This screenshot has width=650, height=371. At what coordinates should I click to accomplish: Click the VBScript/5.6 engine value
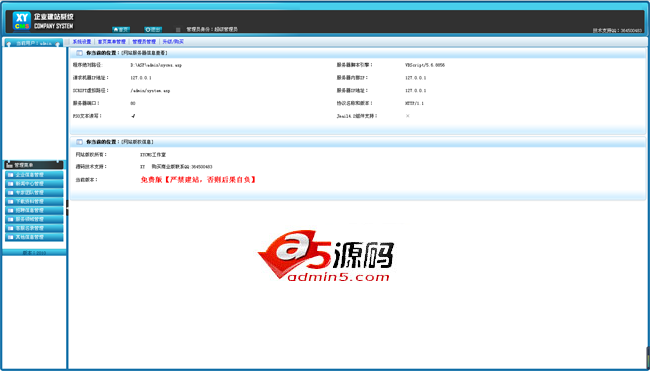(x=425, y=65)
